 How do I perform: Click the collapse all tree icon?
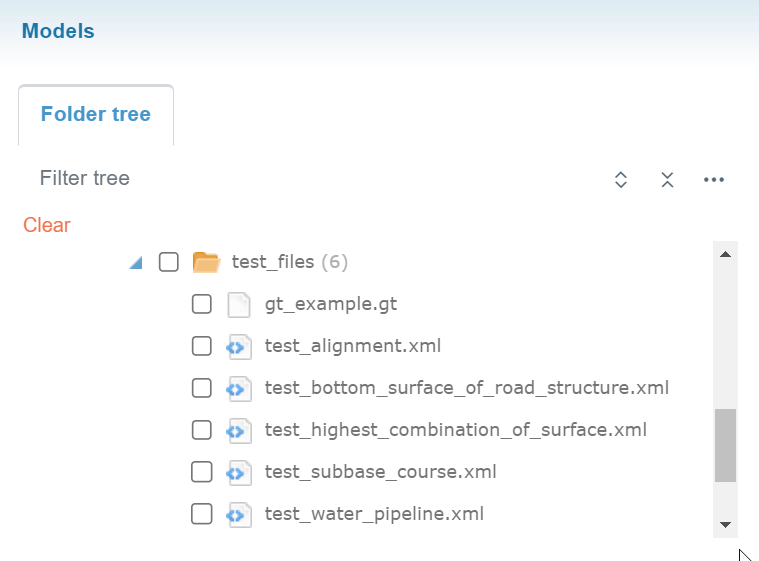[667, 180]
